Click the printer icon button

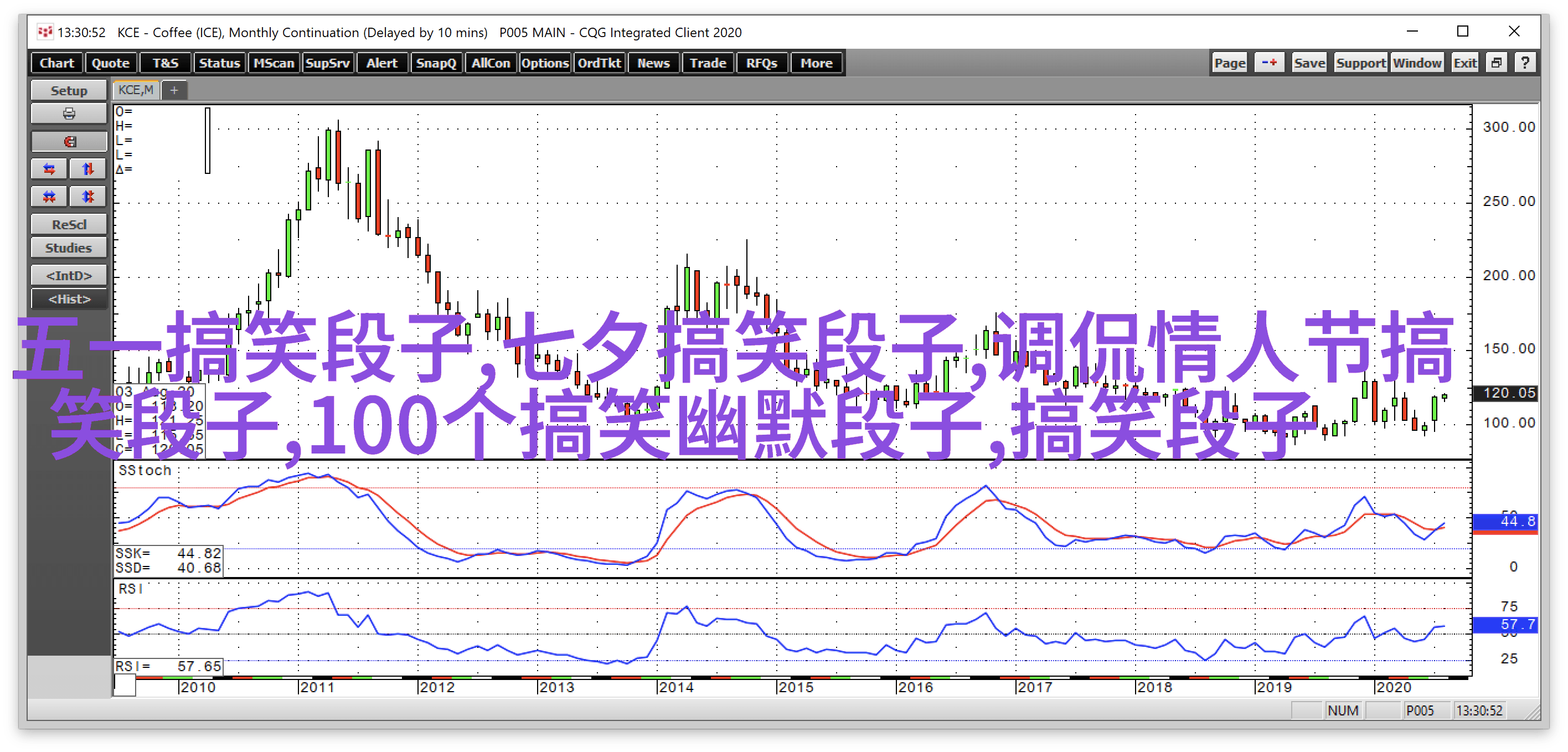click(69, 114)
